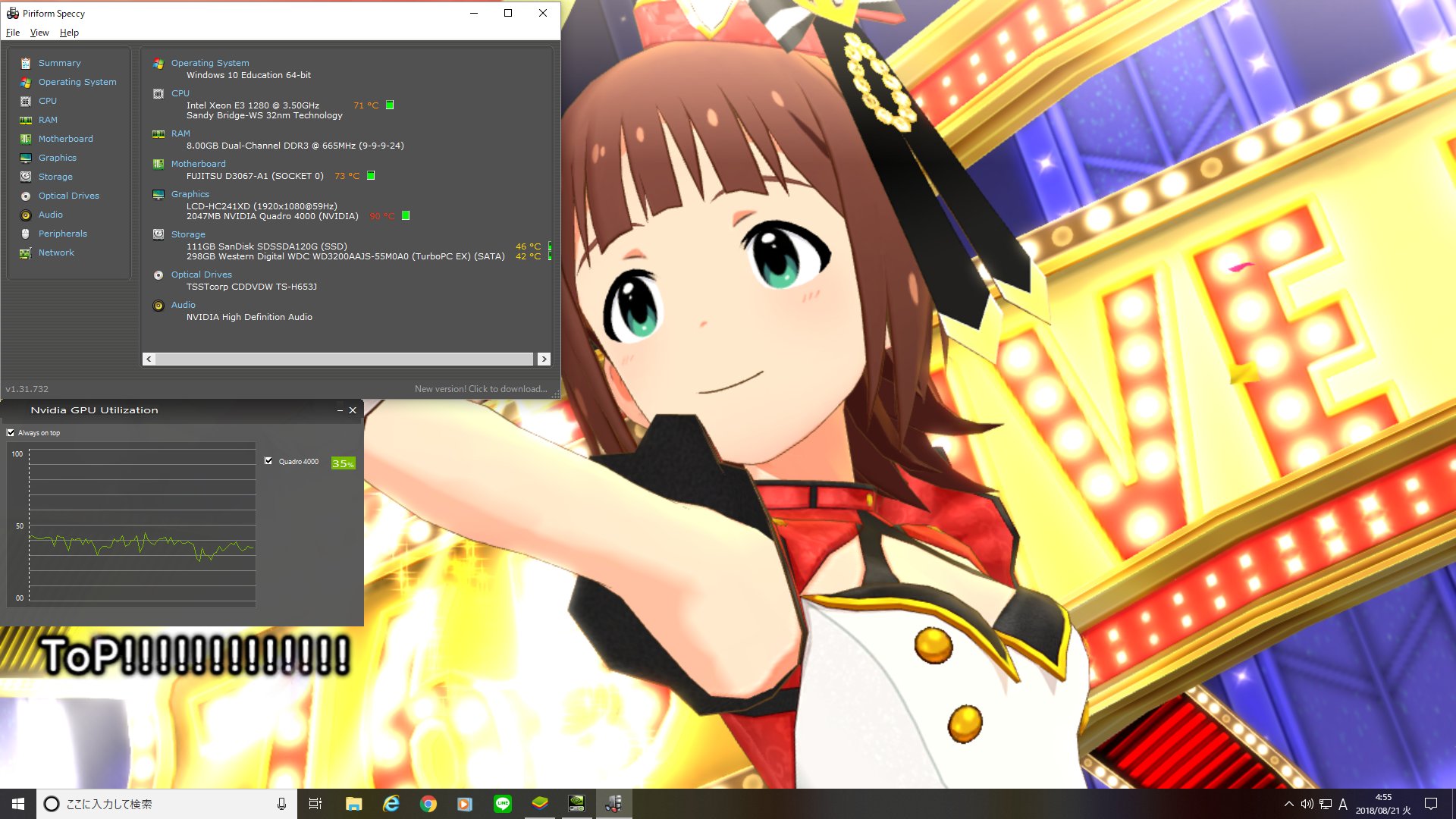The width and height of the screenshot is (1456, 819).
Task: Select the Audio section in Speccy
Action: 50,214
